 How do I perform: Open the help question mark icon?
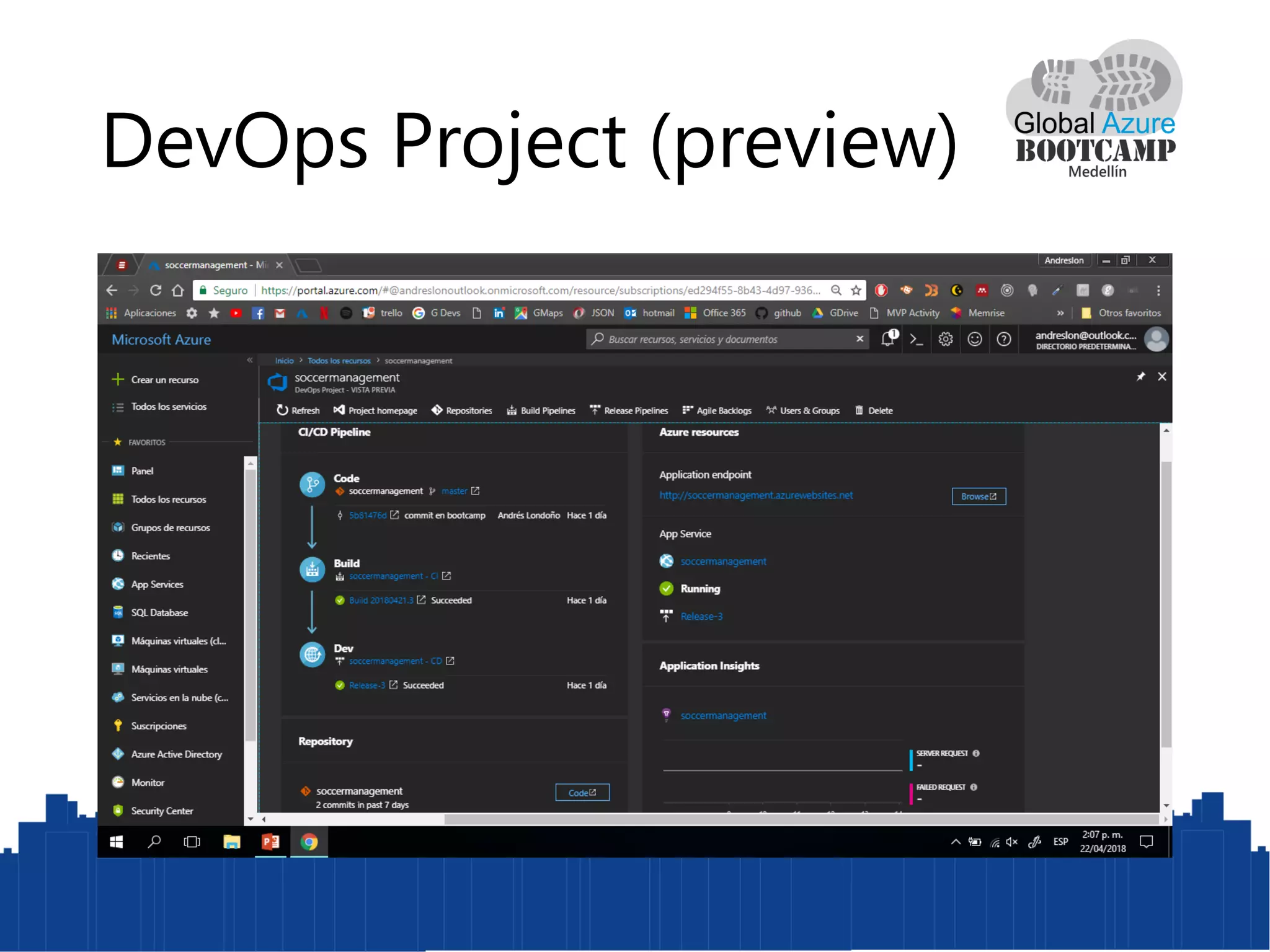tap(1003, 339)
